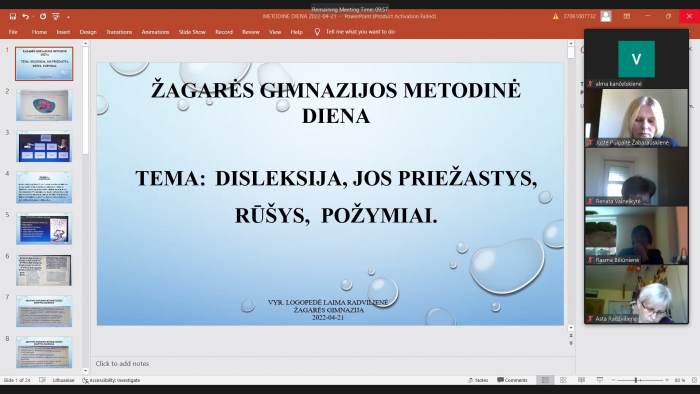Click the Save icon in quick access toolbar

click(x=12, y=17)
